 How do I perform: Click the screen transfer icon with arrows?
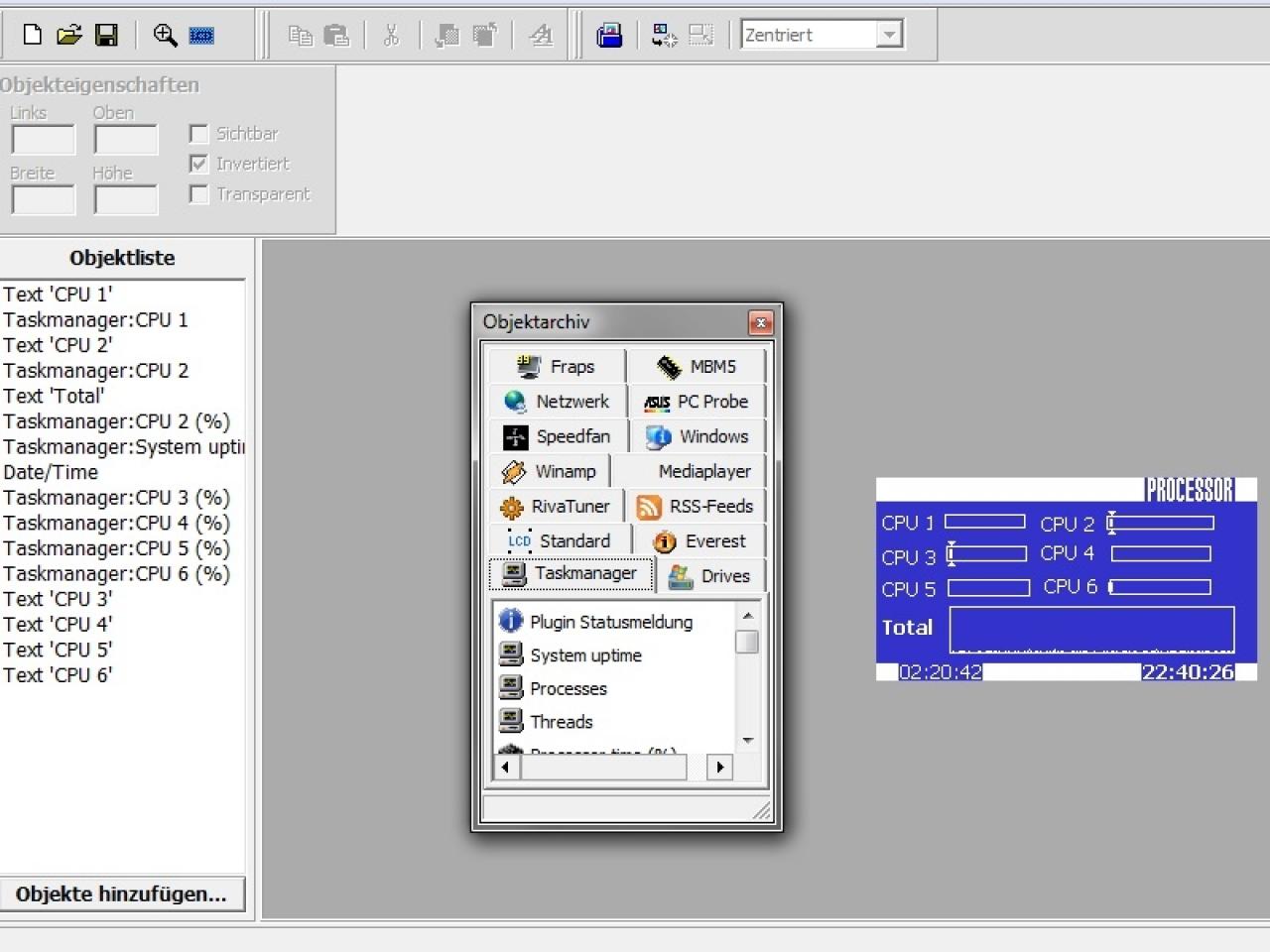coord(664,36)
